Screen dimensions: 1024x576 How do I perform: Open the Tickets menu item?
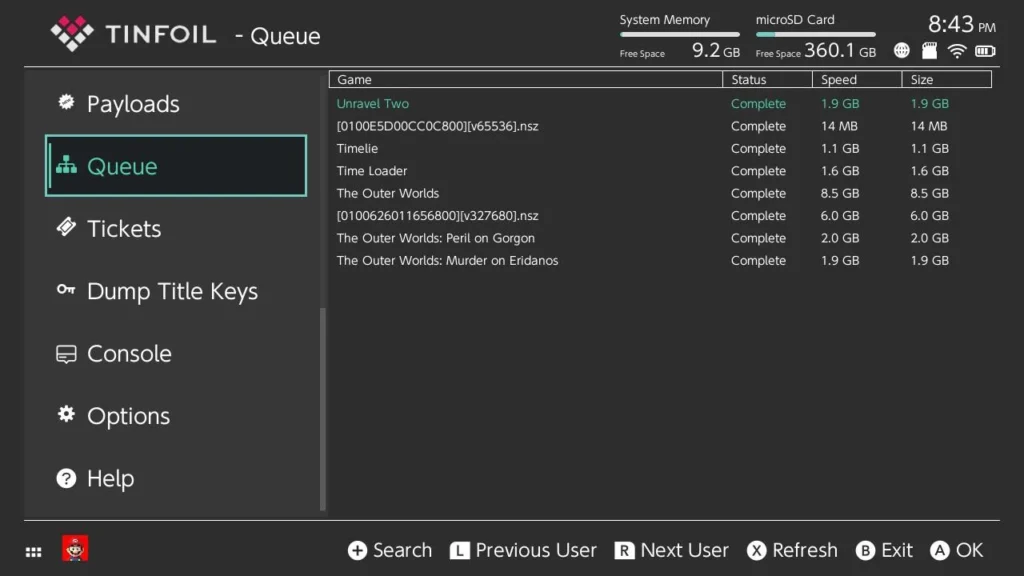176,228
